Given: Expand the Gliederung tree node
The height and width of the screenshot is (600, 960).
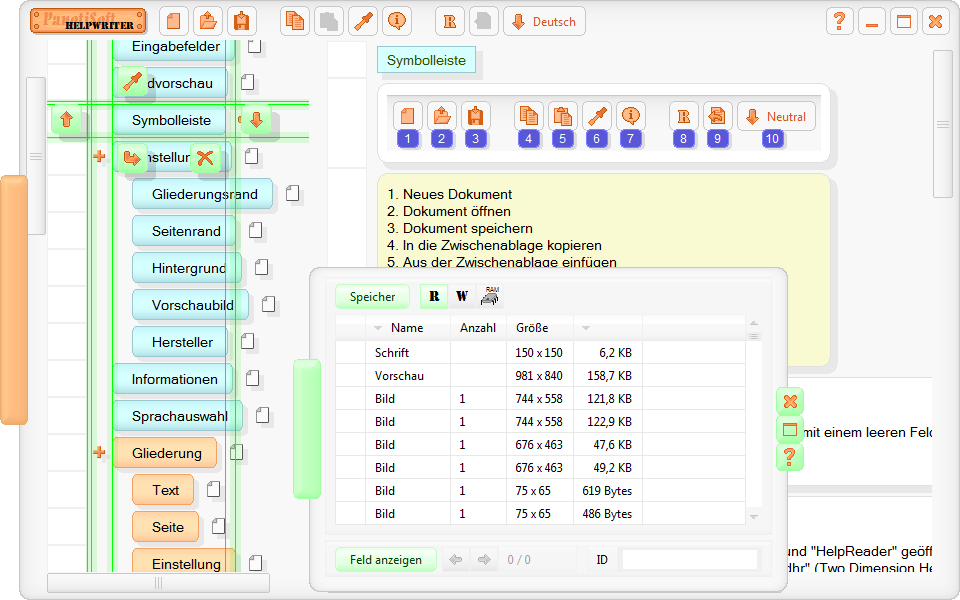Looking at the screenshot, I should pyautogui.click(x=99, y=453).
